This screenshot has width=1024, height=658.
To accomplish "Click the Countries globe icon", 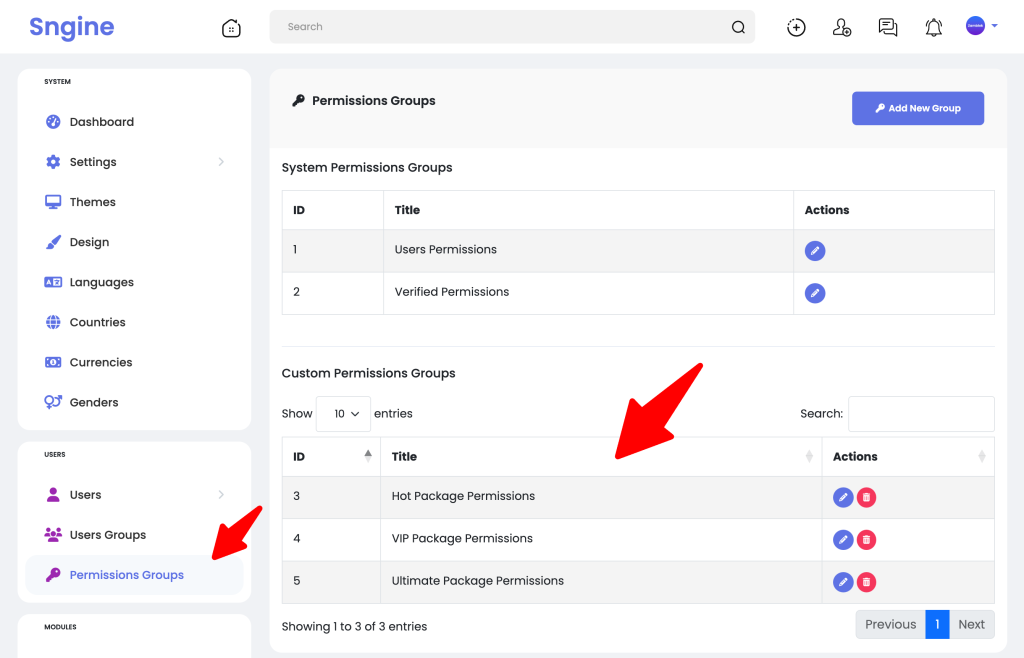I will point(53,322).
